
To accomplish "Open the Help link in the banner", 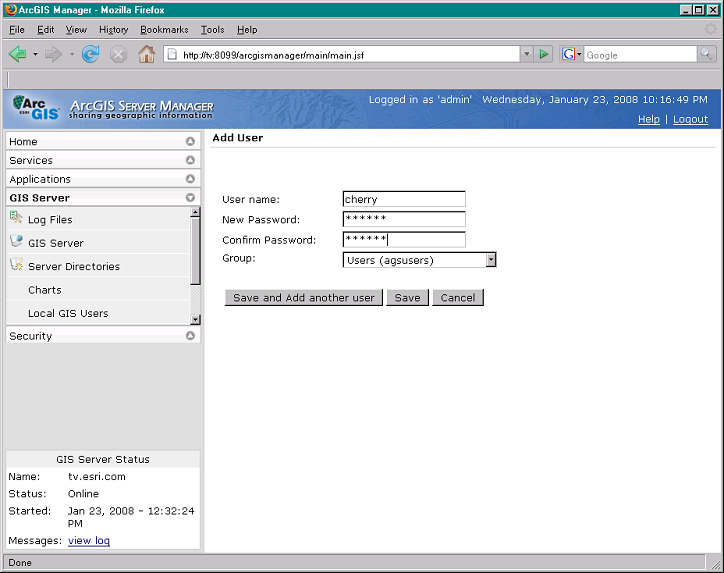I will click(649, 119).
